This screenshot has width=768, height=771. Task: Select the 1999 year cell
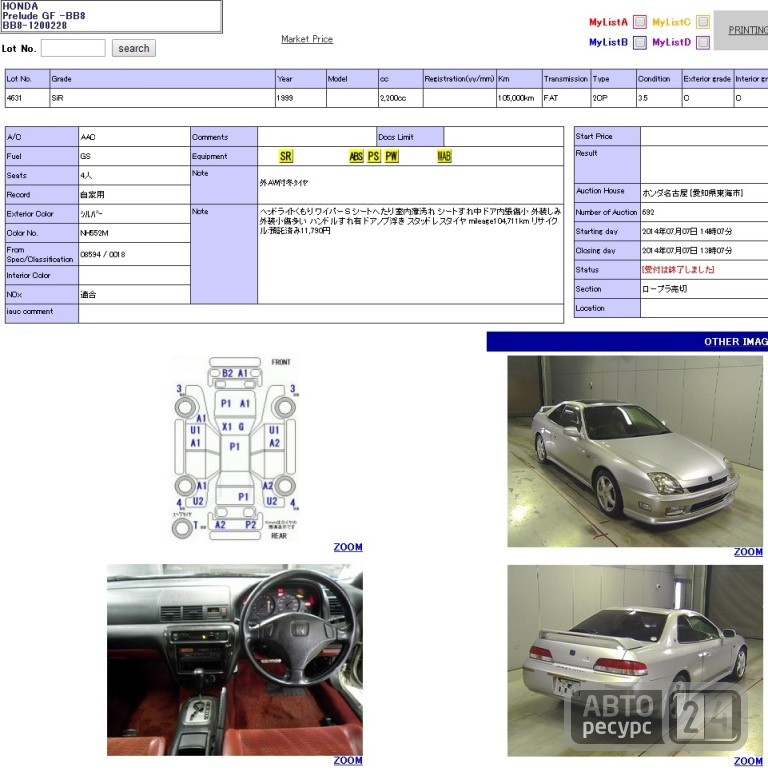coord(301,98)
